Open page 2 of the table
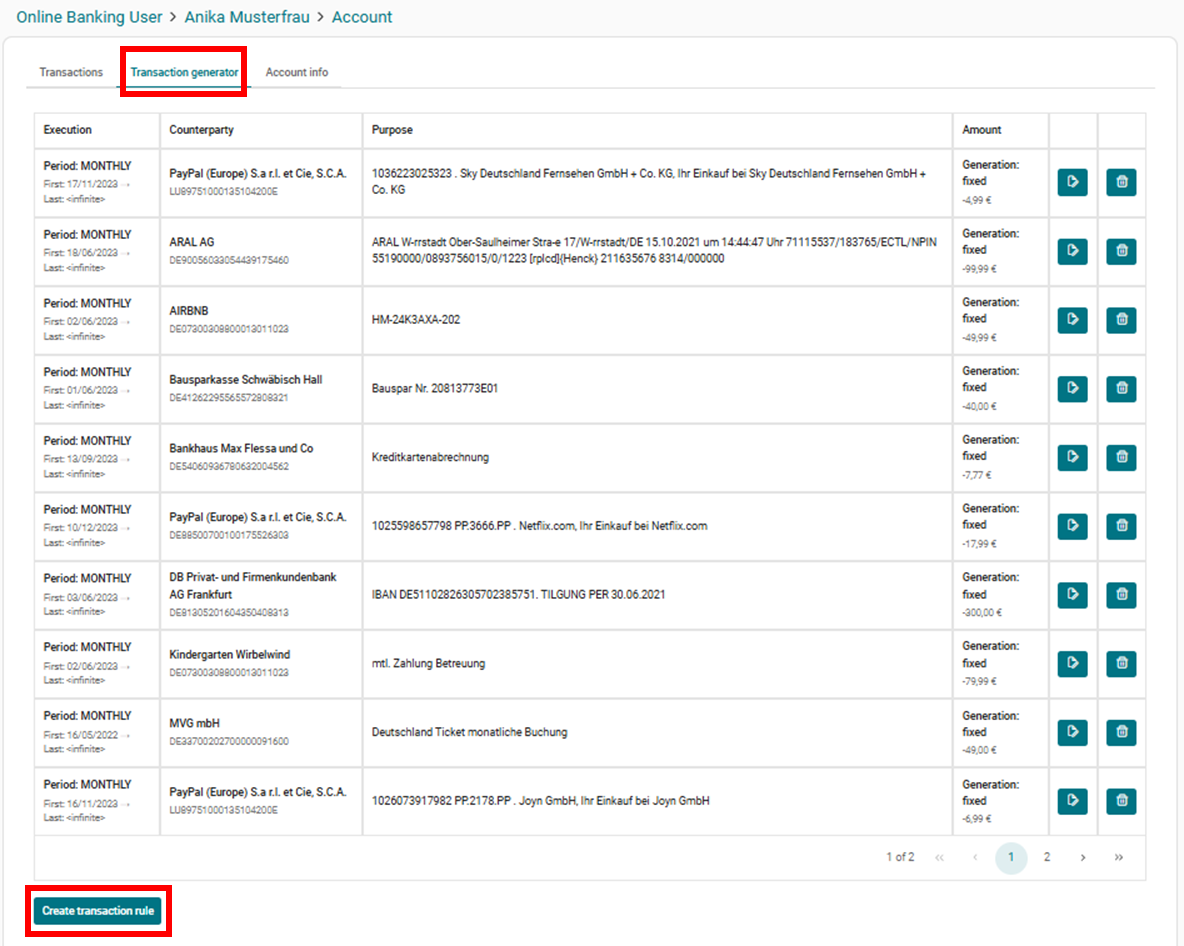The height and width of the screenshot is (946, 1184). coord(1047,858)
